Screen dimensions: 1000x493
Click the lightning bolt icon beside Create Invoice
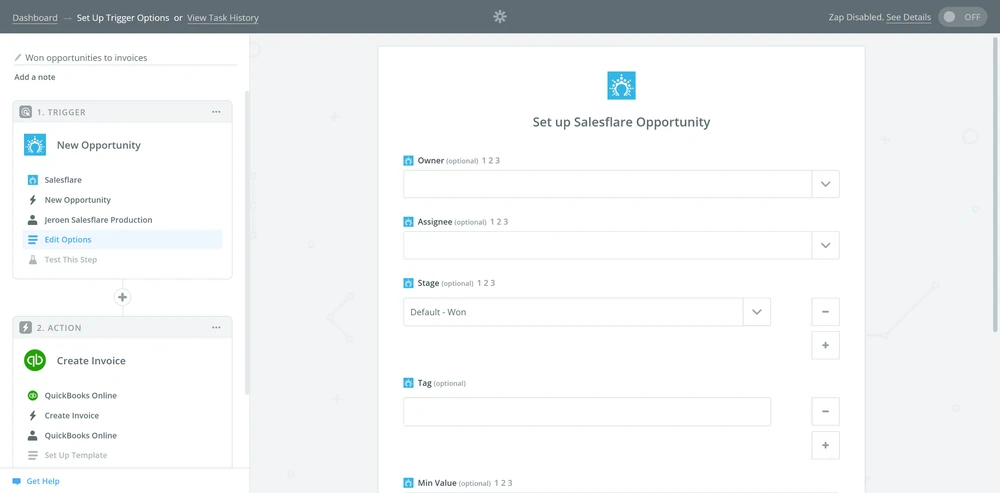click(x=33, y=415)
